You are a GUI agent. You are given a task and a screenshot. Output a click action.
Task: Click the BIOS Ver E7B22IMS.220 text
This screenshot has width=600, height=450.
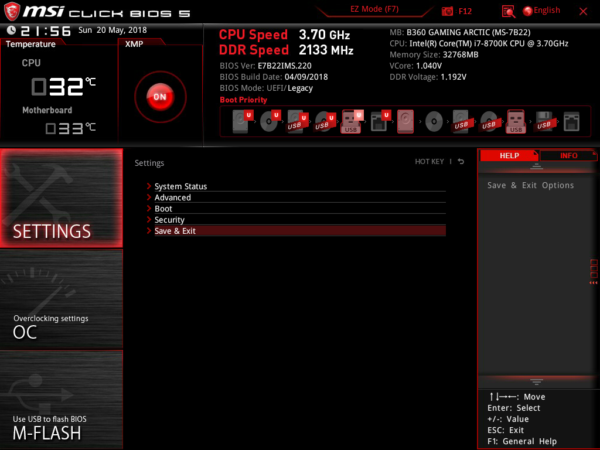(x=266, y=66)
